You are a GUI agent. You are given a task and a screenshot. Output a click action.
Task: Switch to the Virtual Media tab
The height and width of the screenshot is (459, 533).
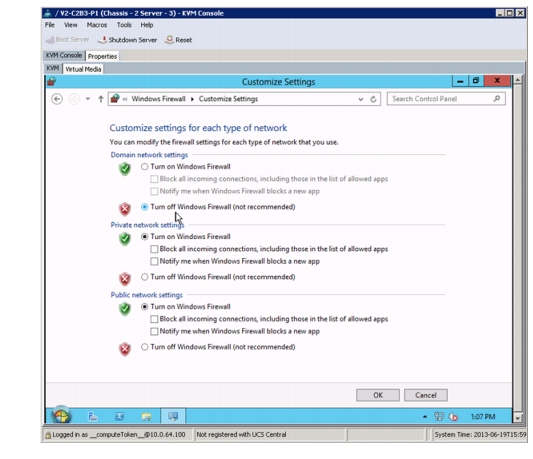pos(83,69)
